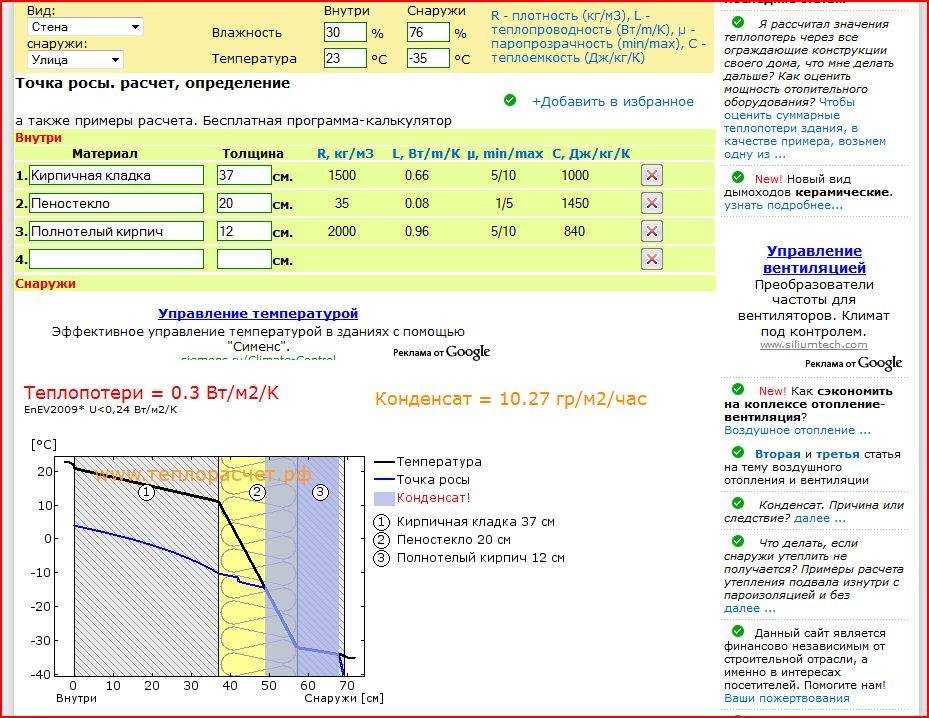Viewport: 929px width, 718px height.
Task: Follow далее link after Конденсат. Причина
Action: 819,518
